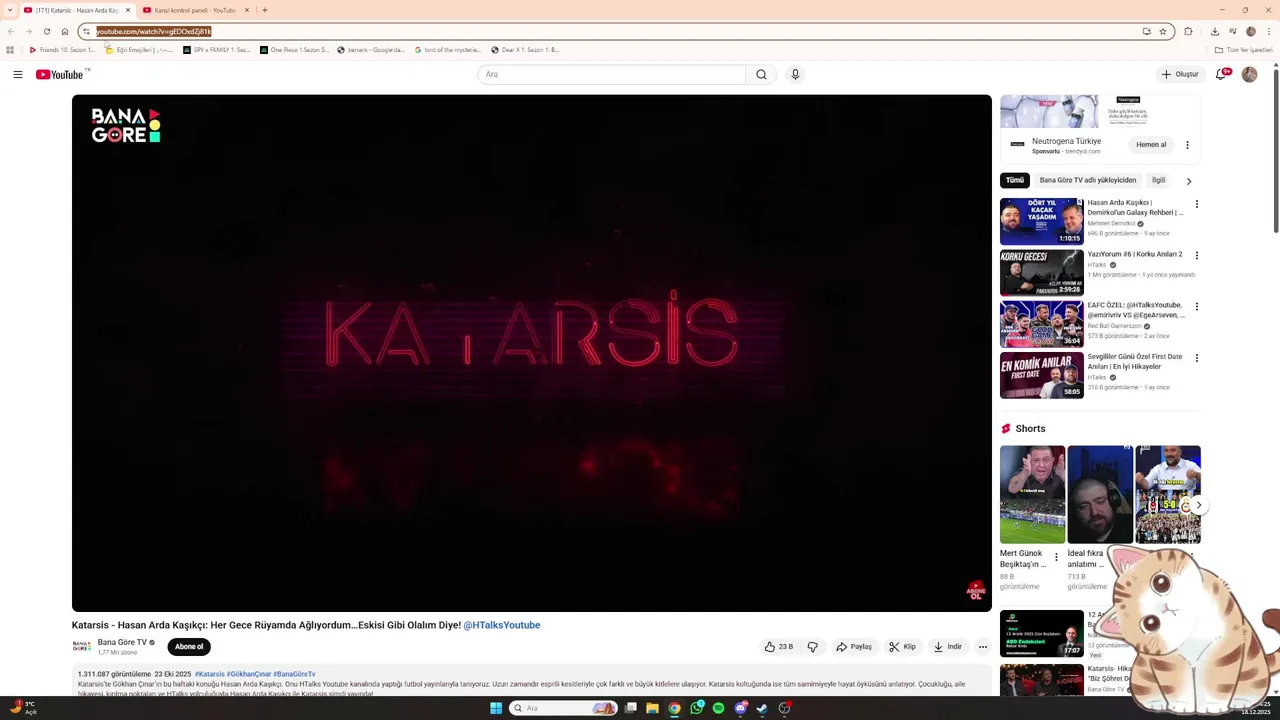Open the YouTube hamburger guide menu
This screenshot has width=1280, height=720.
click(18, 75)
